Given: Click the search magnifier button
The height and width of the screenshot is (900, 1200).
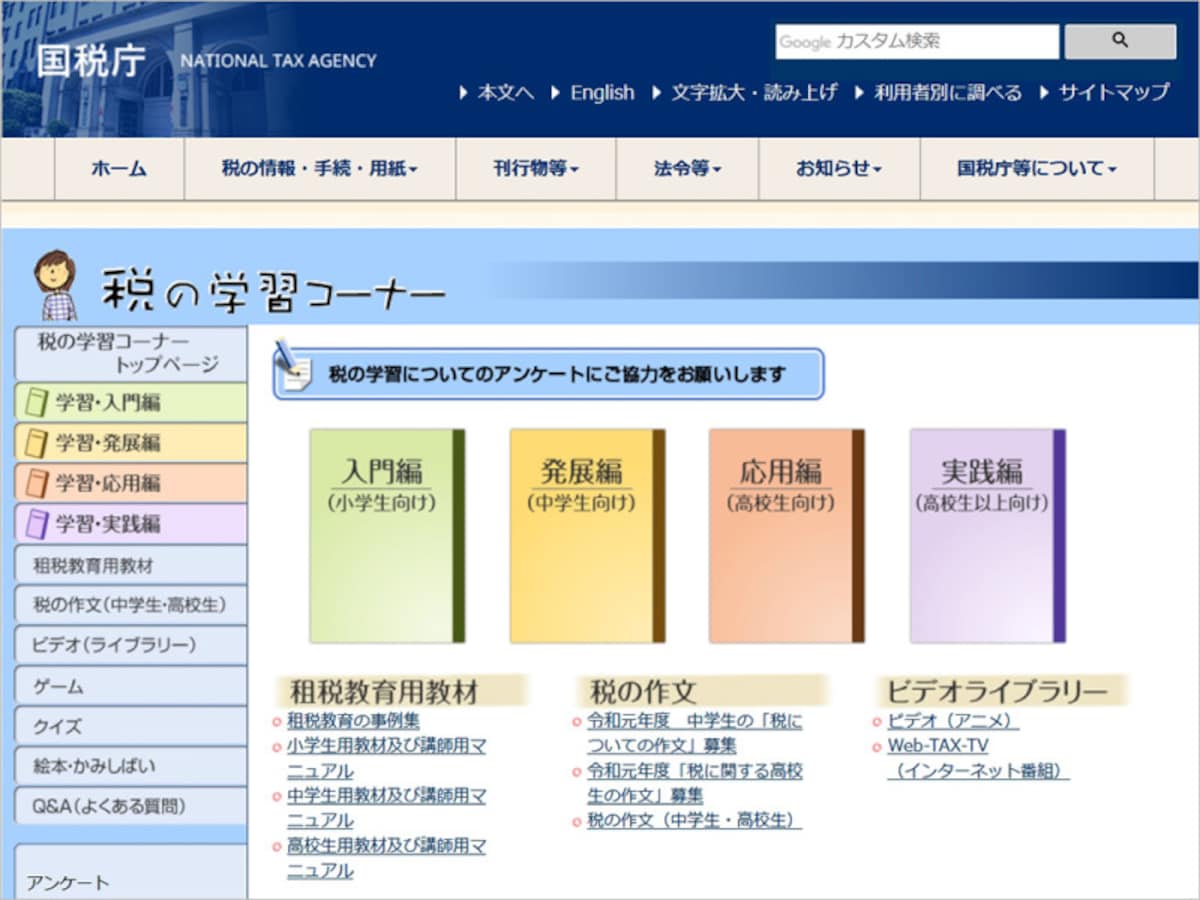Looking at the screenshot, I should 1120,41.
